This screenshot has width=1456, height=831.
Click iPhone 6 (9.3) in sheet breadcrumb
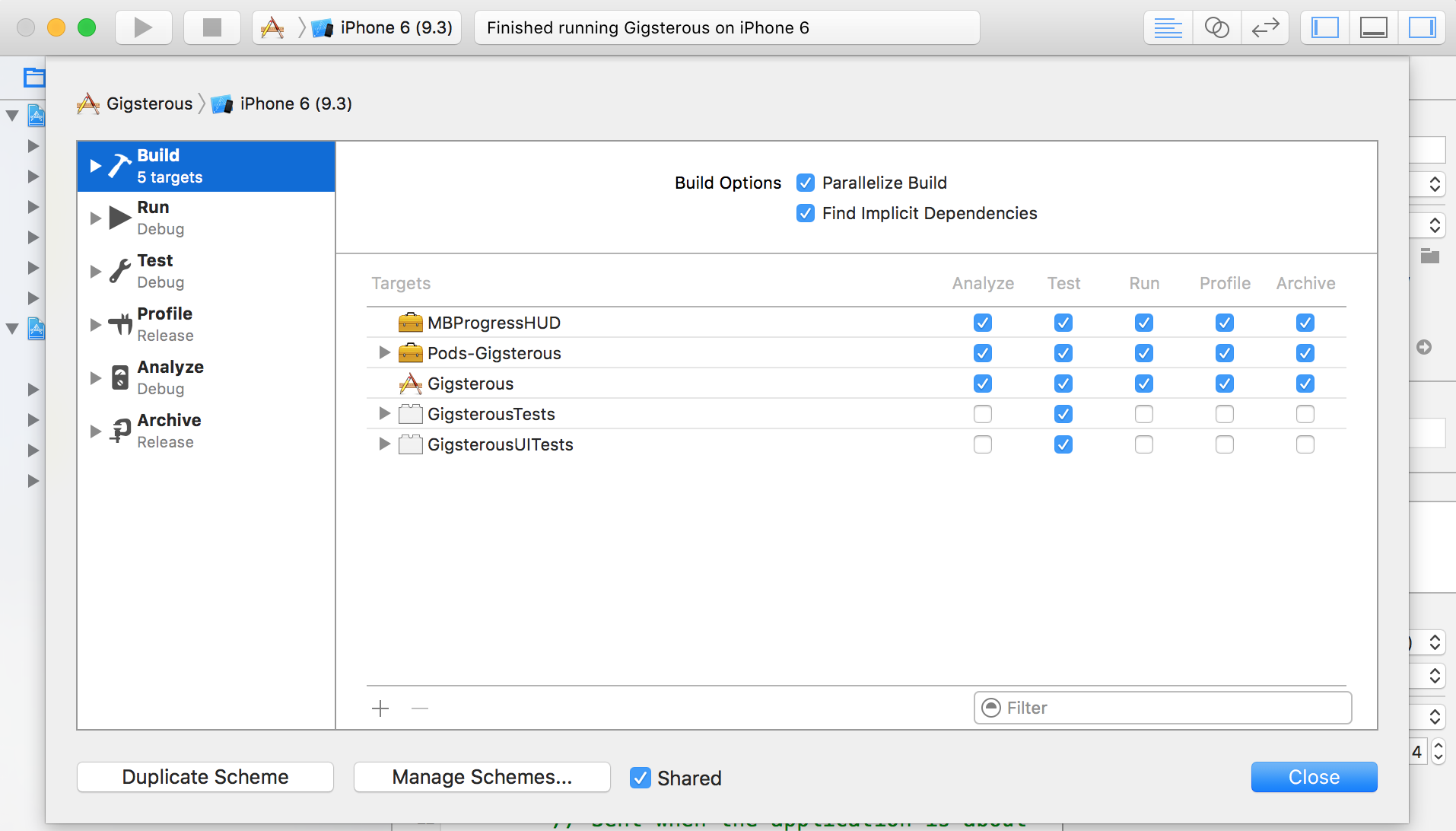point(281,103)
